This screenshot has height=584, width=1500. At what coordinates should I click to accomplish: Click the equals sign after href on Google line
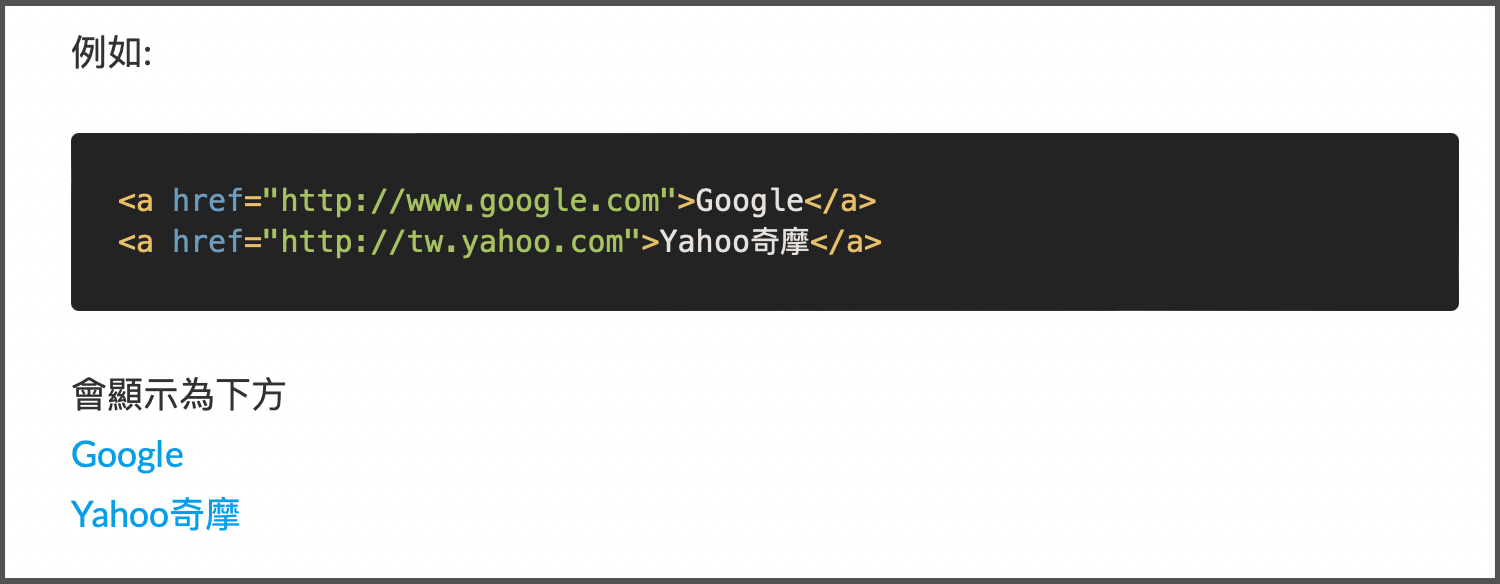pos(253,201)
